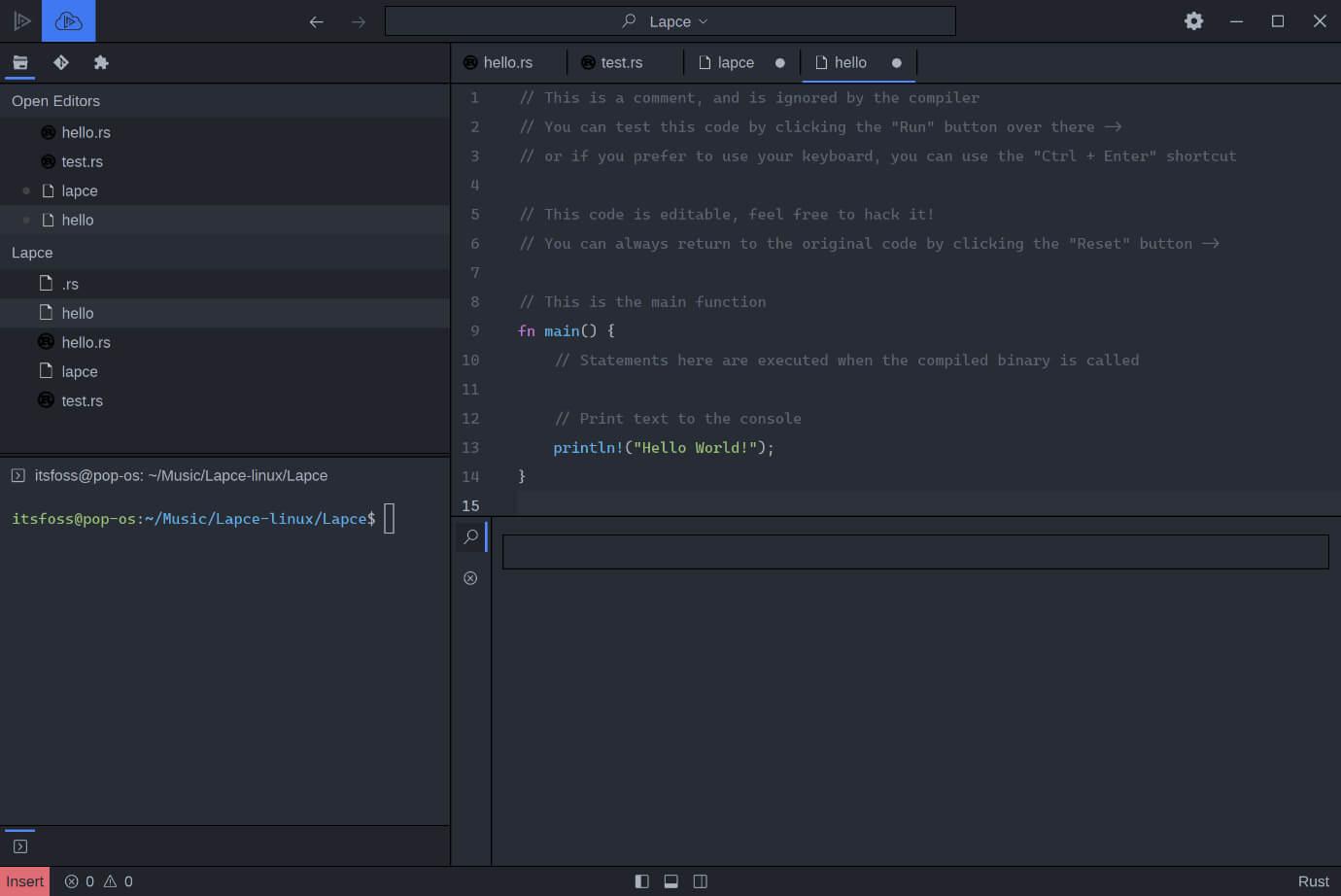The image size is (1341, 896).
Task: Click the navigate back arrow
Action: (316, 20)
